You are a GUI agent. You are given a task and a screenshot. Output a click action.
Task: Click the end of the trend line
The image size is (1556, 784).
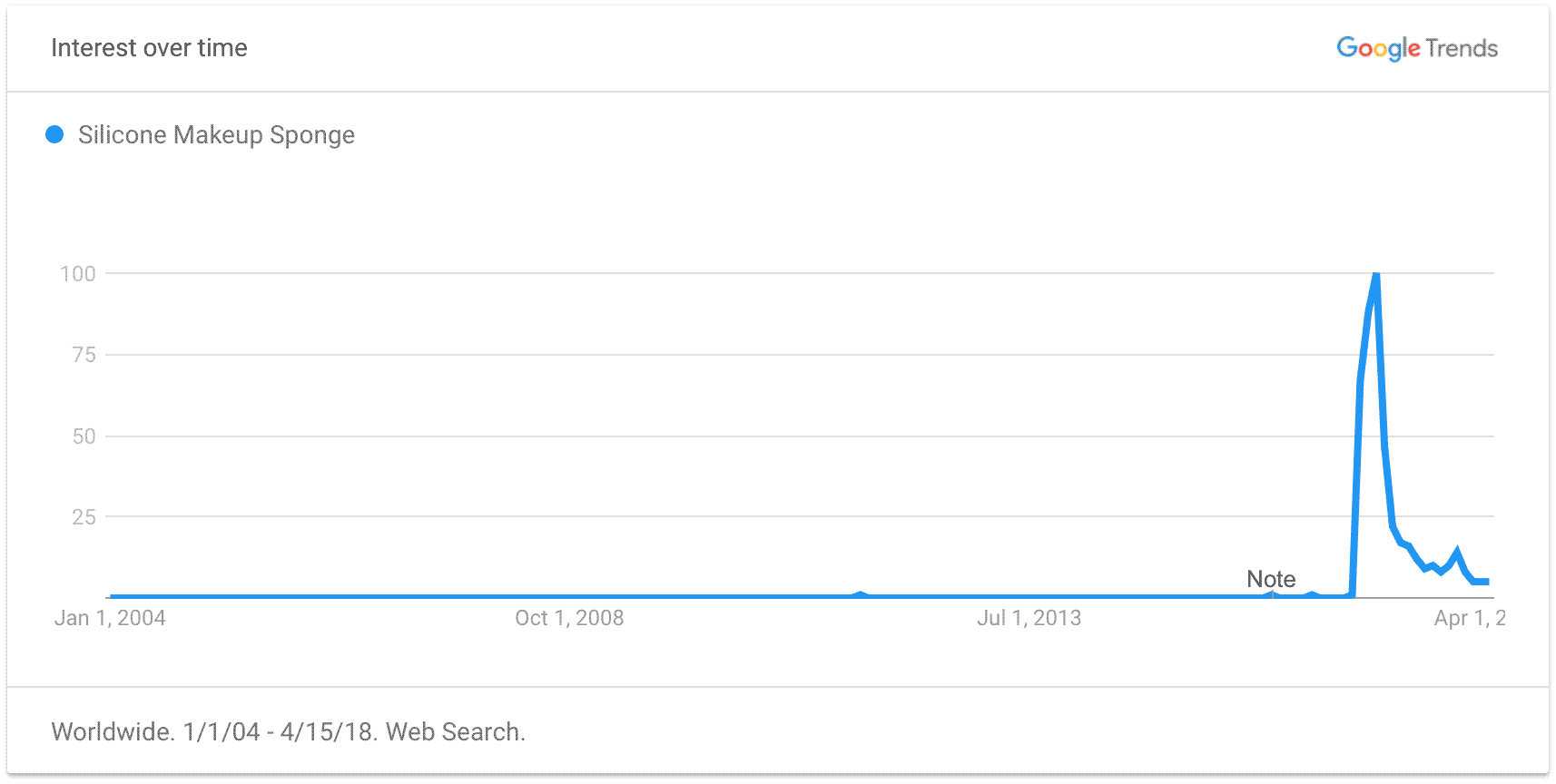coord(1486,582)
